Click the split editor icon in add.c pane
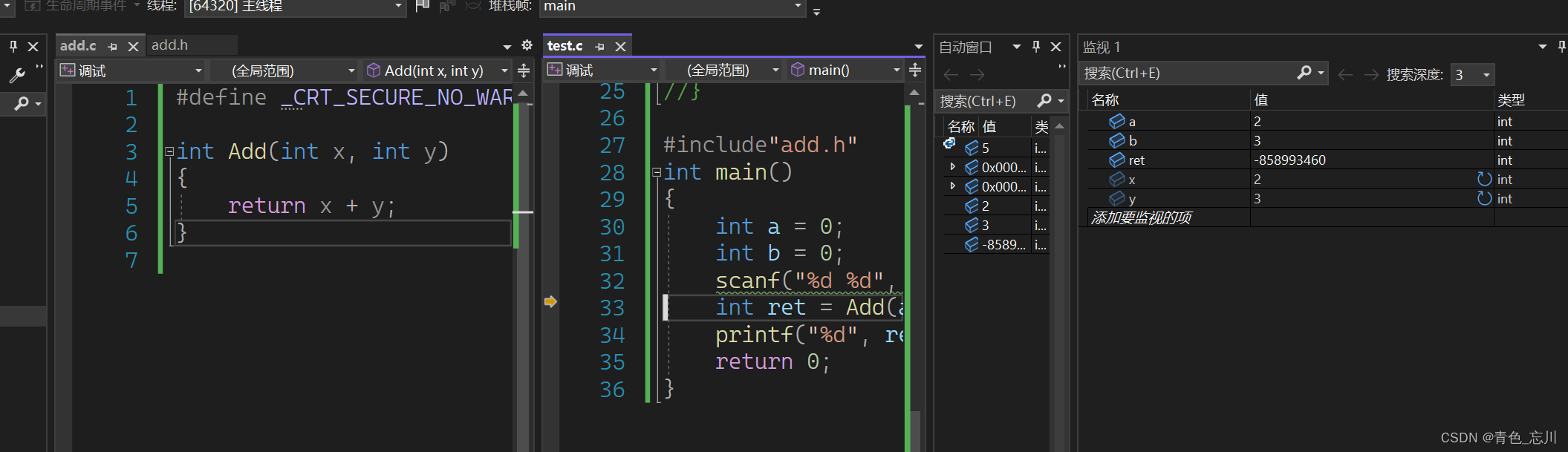1568x452 pixels. 524,71
